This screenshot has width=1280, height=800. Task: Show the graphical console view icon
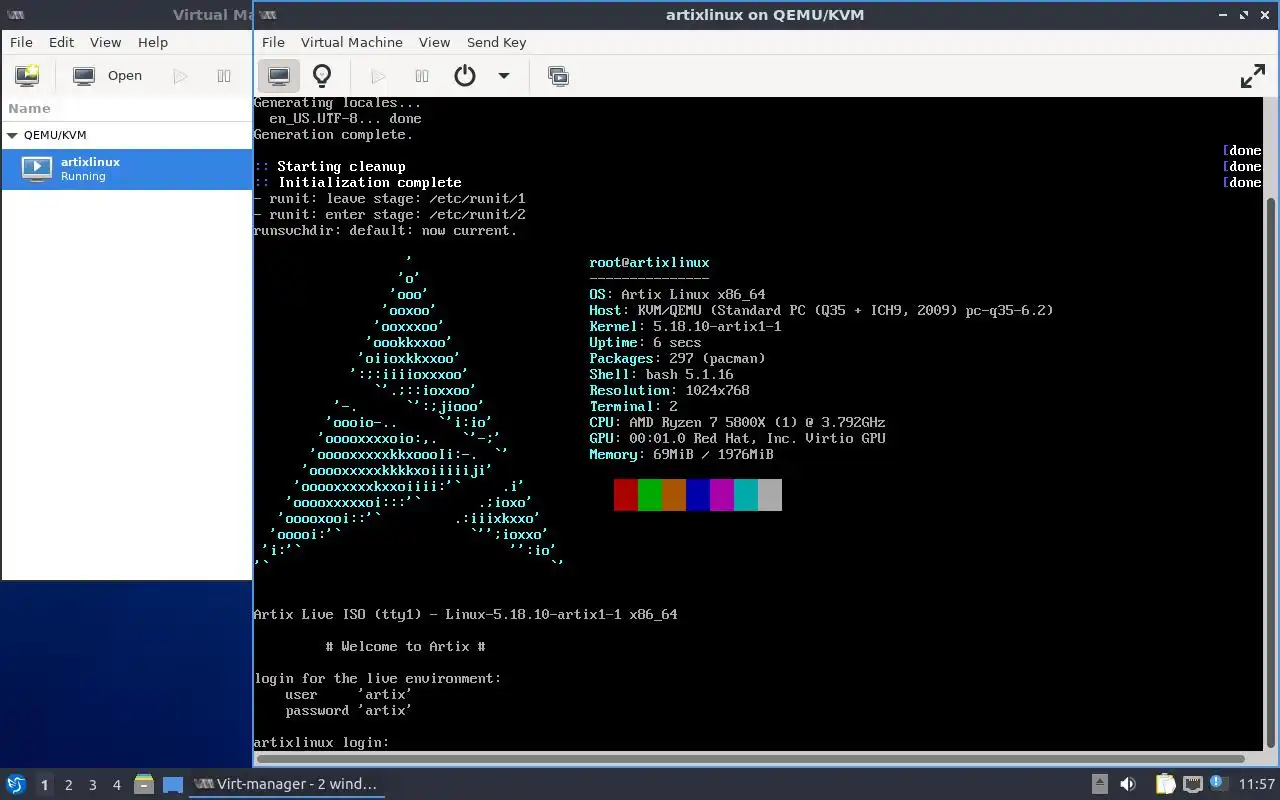point(279,76)
